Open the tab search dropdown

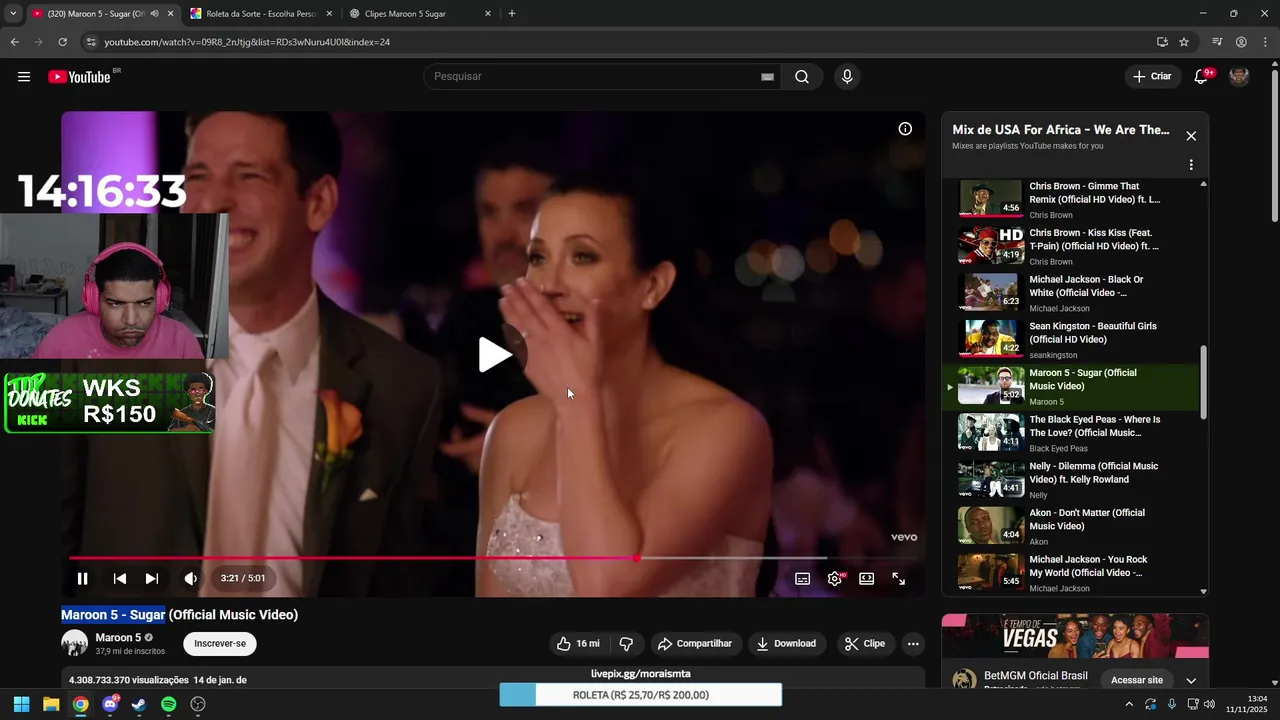pos(13,14)
